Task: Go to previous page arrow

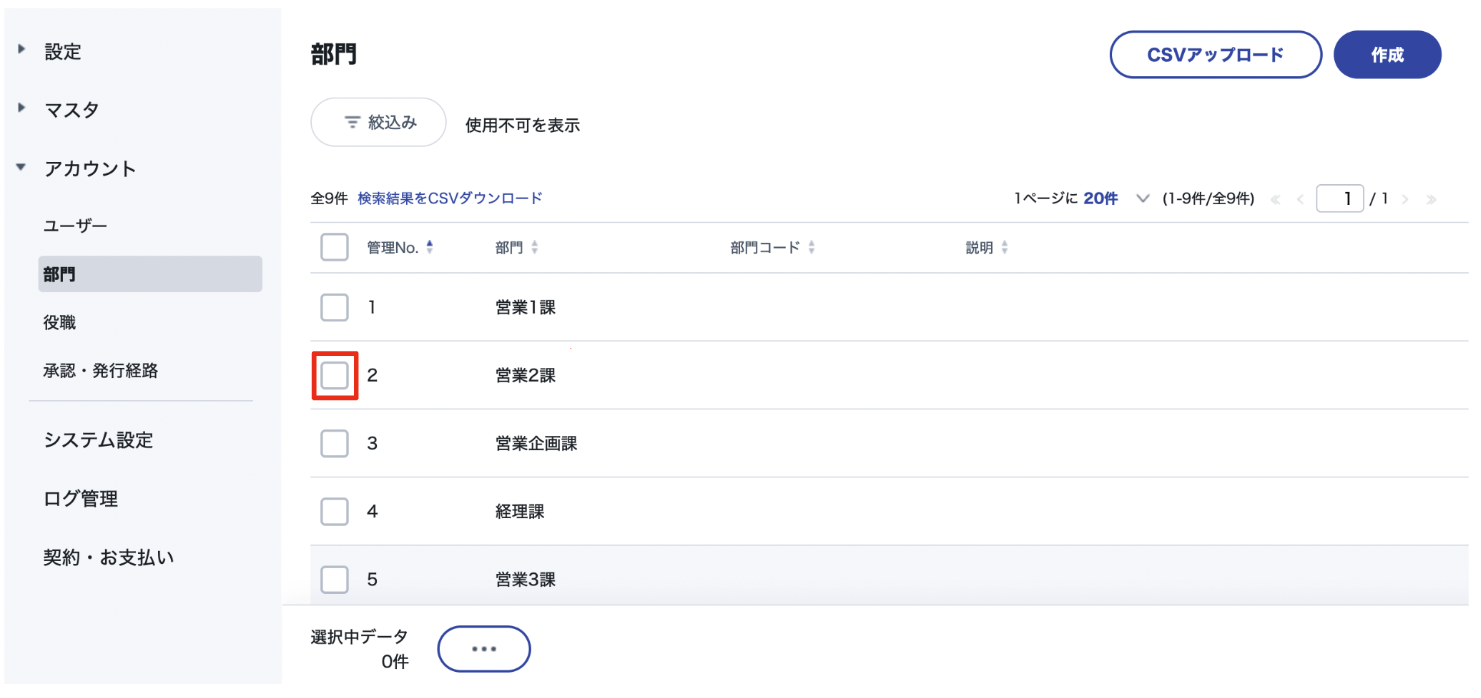Action: (x=1300, y=199)
